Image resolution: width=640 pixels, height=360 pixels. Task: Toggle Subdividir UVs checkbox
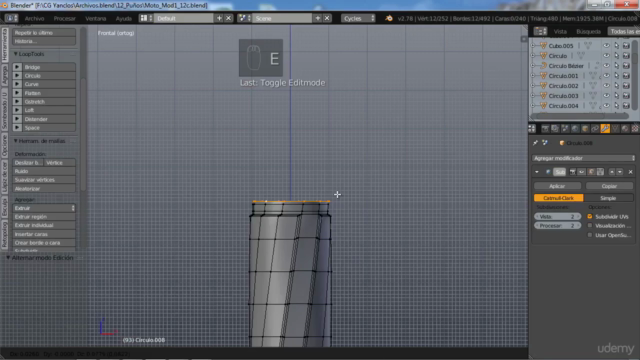point(590,216)
